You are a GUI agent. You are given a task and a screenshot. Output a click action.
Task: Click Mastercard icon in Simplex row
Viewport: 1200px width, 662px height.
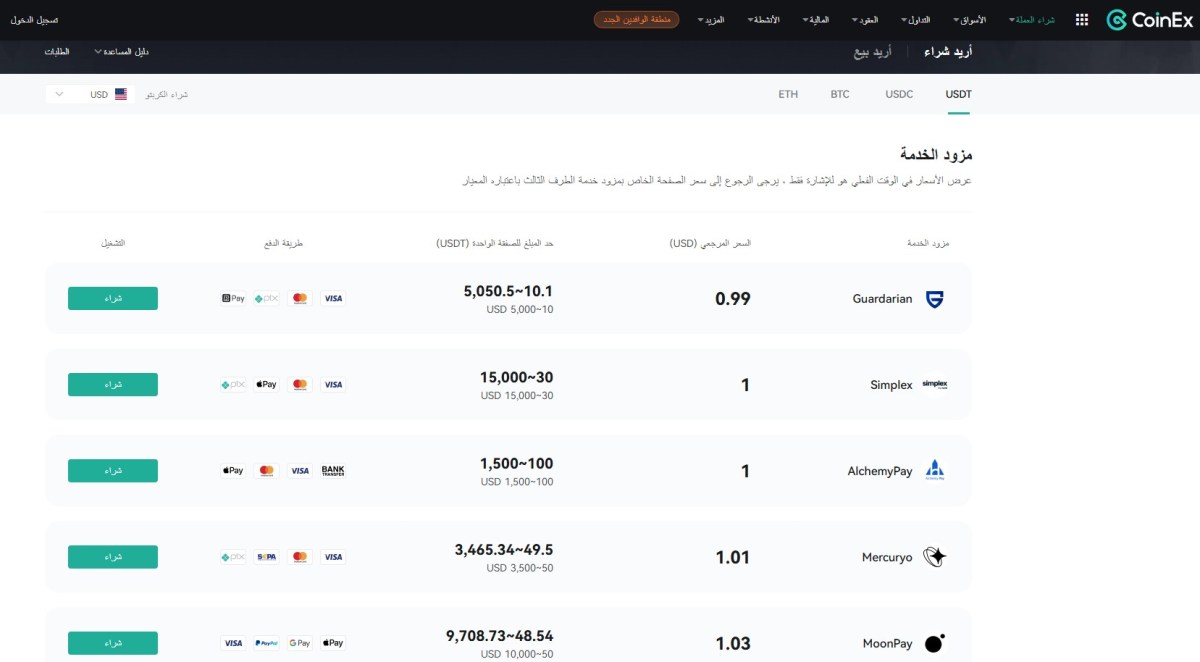299,385
